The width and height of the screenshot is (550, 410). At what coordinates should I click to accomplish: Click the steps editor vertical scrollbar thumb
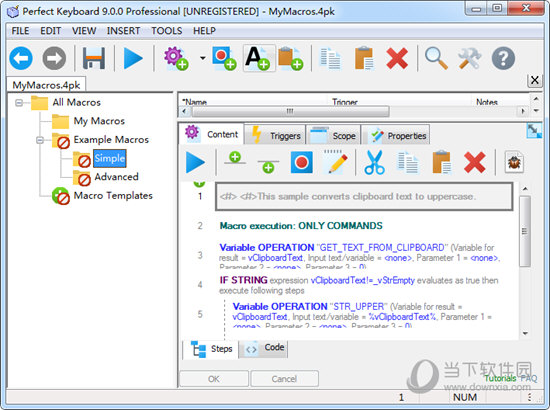(525, 231)
